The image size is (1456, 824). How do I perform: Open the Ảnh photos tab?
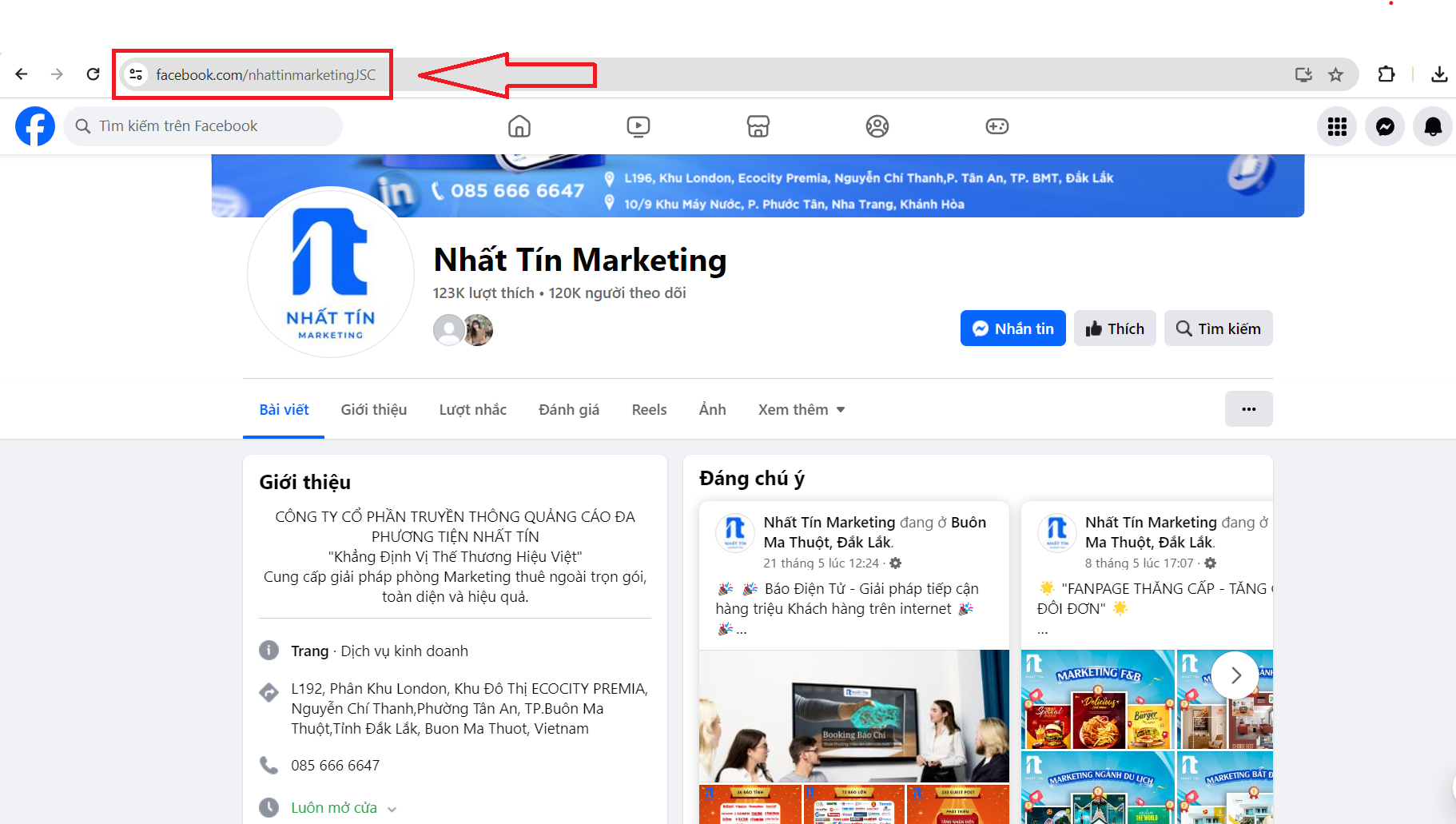tap(713, 409)
